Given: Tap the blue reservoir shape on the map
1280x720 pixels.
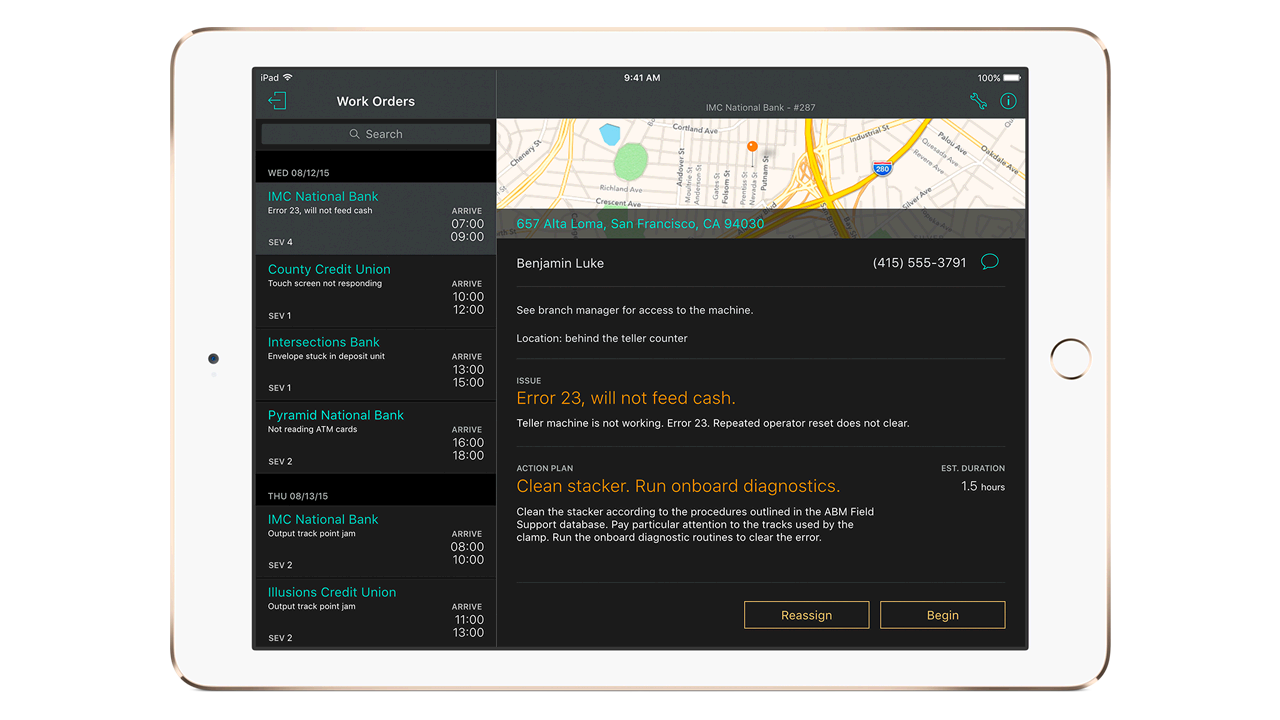Looking at the screenshot, I should tap(609, 134).
